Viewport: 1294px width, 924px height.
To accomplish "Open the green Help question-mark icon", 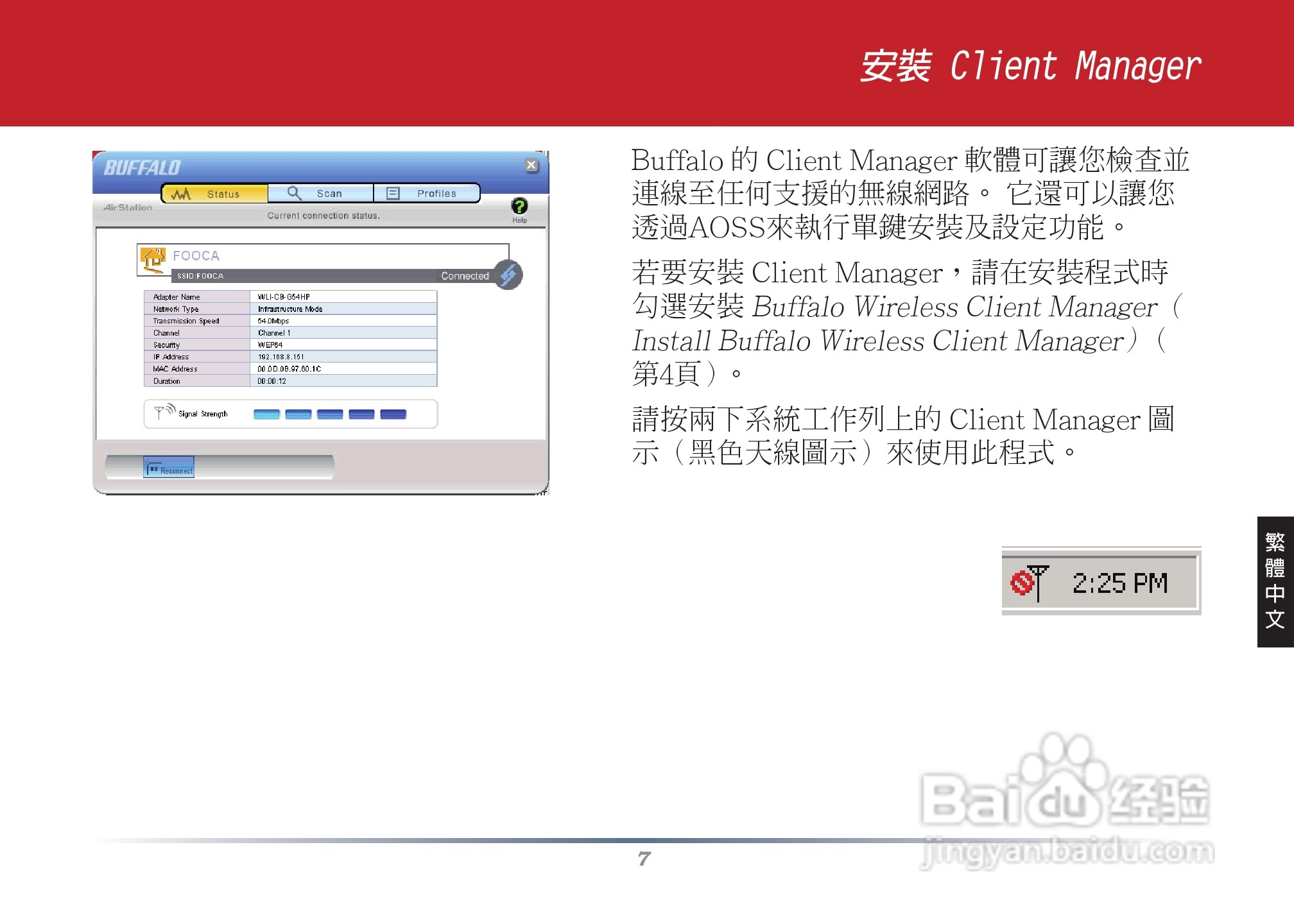I will point(519,207).
